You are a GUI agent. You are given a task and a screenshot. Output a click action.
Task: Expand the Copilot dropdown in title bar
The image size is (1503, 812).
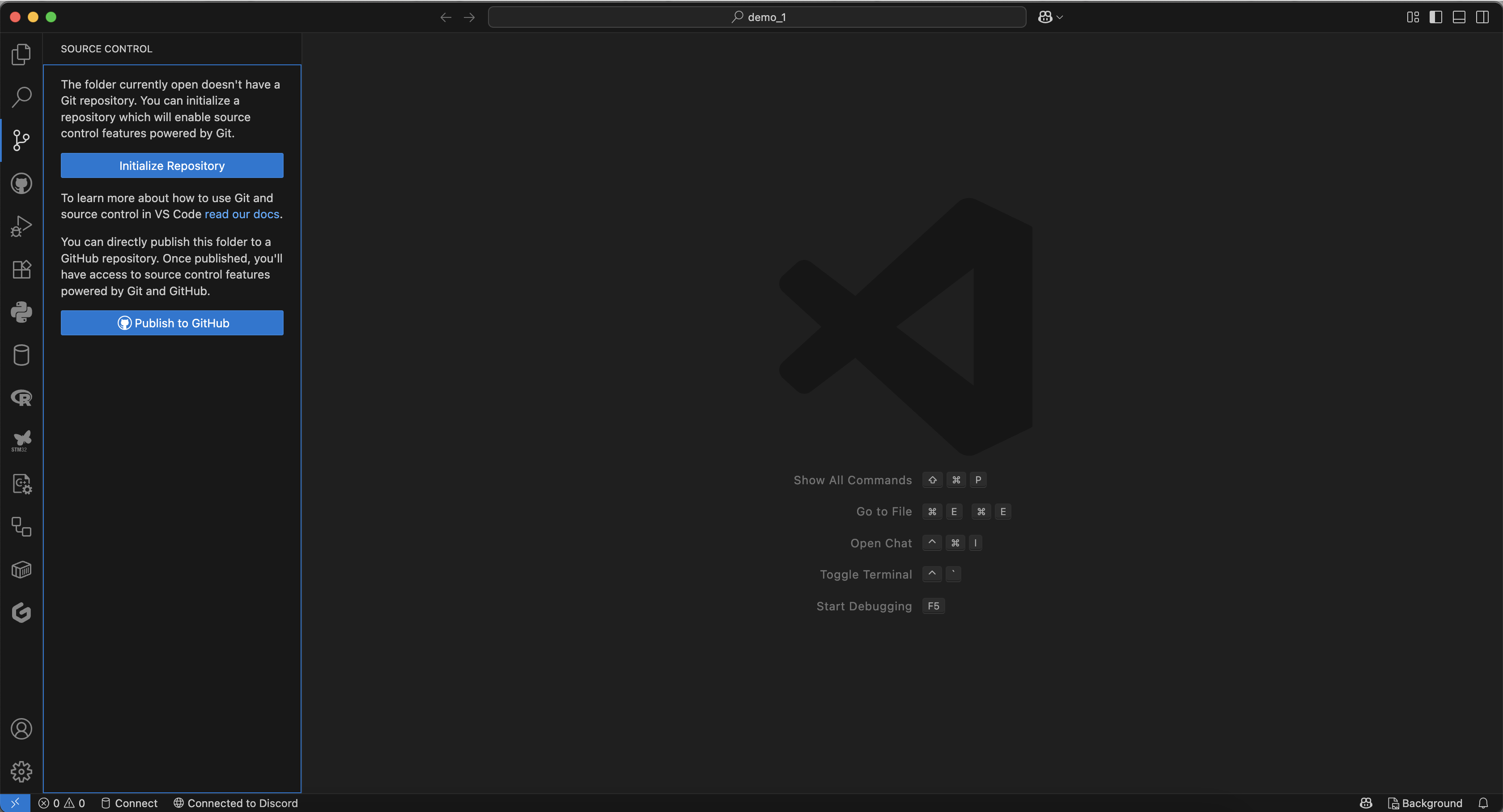[x=1050, y=17]
